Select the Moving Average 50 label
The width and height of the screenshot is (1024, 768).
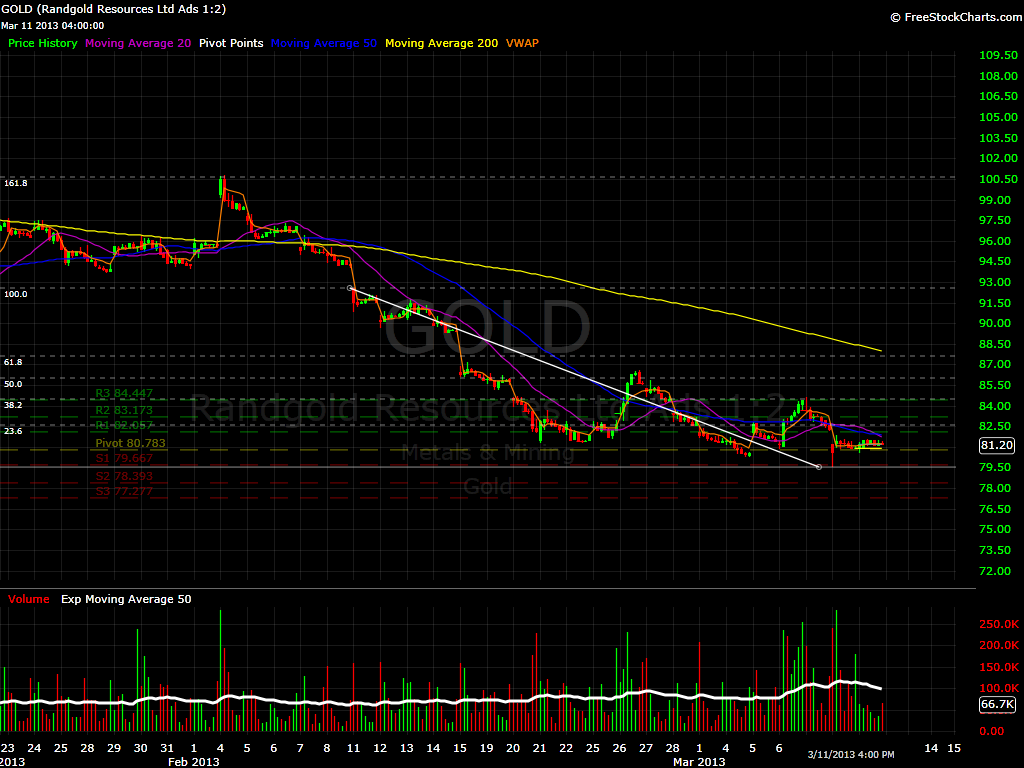click(x=323, y=43)
